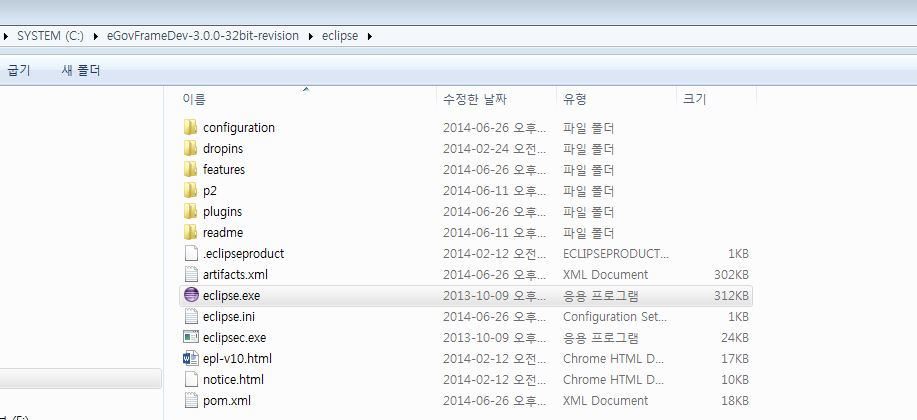Viewport: 917px width, 420px height.
Task: Select the eclipse.ini file icon
Action: click(192, 317)
